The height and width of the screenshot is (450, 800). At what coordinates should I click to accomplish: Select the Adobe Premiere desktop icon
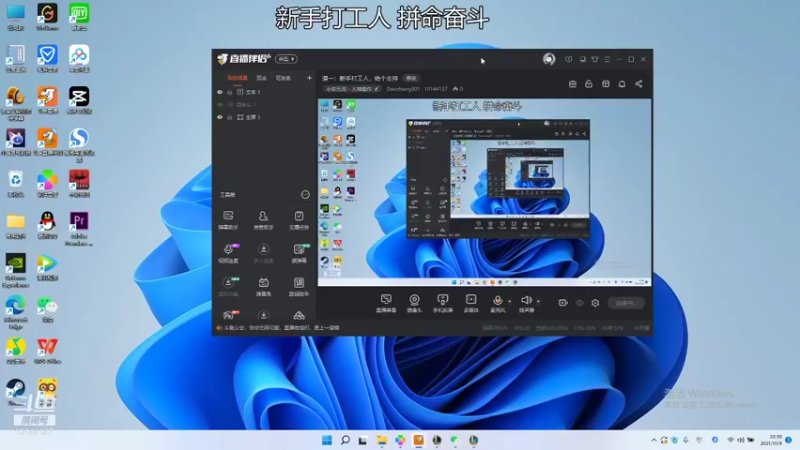pyautogui.click(x=79, y=229)
